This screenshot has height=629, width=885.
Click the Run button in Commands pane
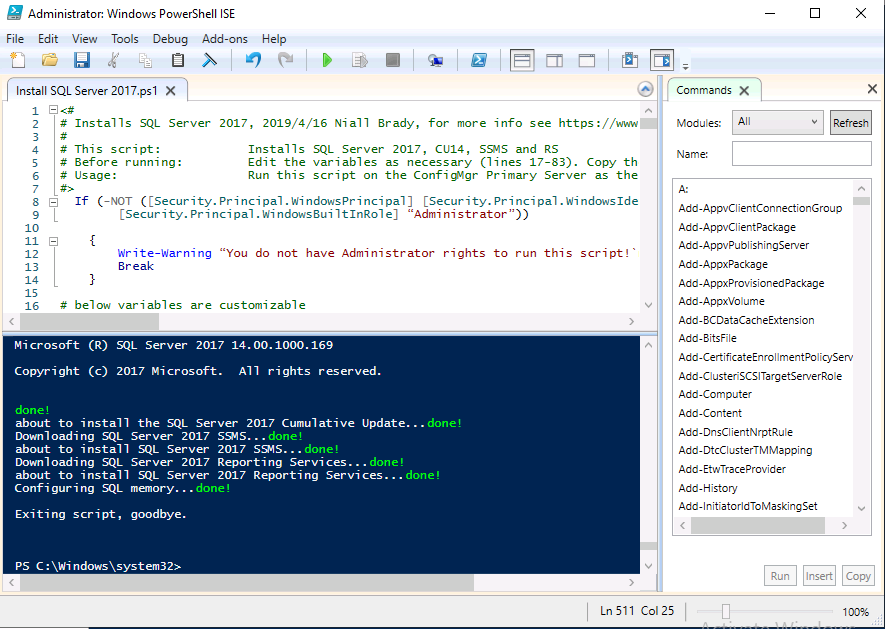tap(780, 576)
